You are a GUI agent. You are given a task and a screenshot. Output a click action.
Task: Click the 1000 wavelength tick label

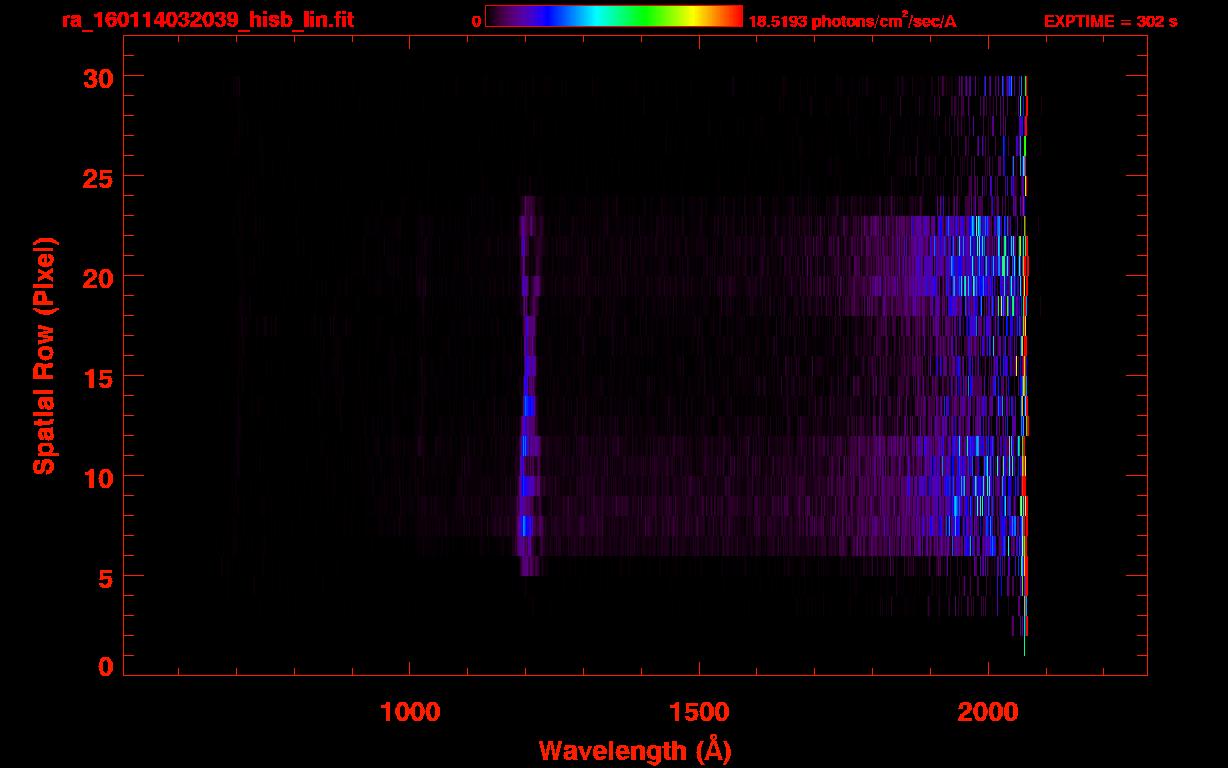click(x=410, y=711)
